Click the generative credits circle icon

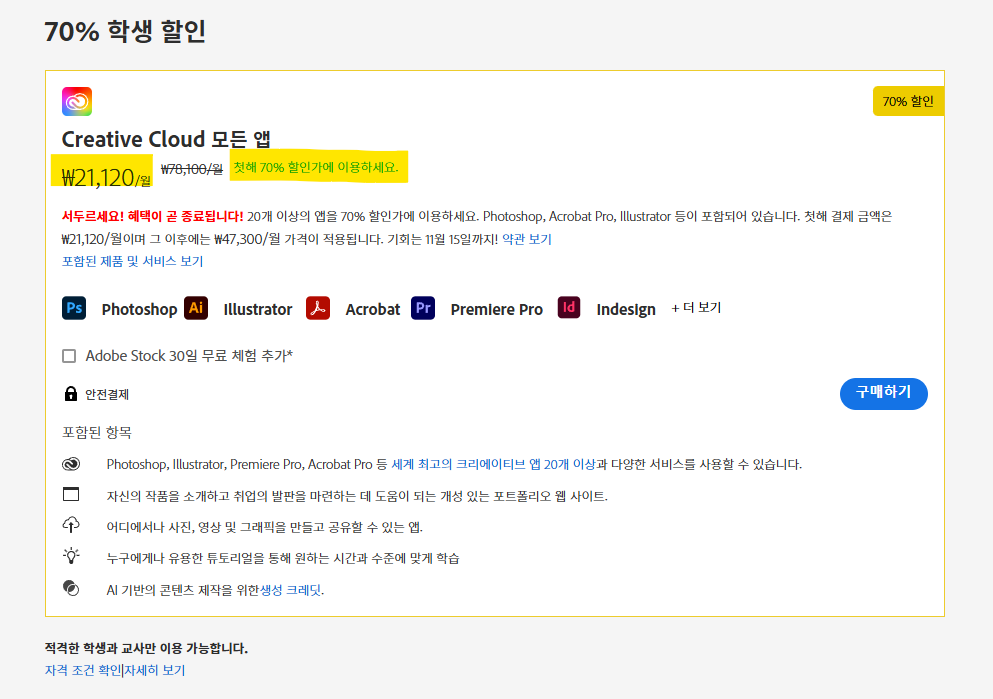[x=71, y=588]
